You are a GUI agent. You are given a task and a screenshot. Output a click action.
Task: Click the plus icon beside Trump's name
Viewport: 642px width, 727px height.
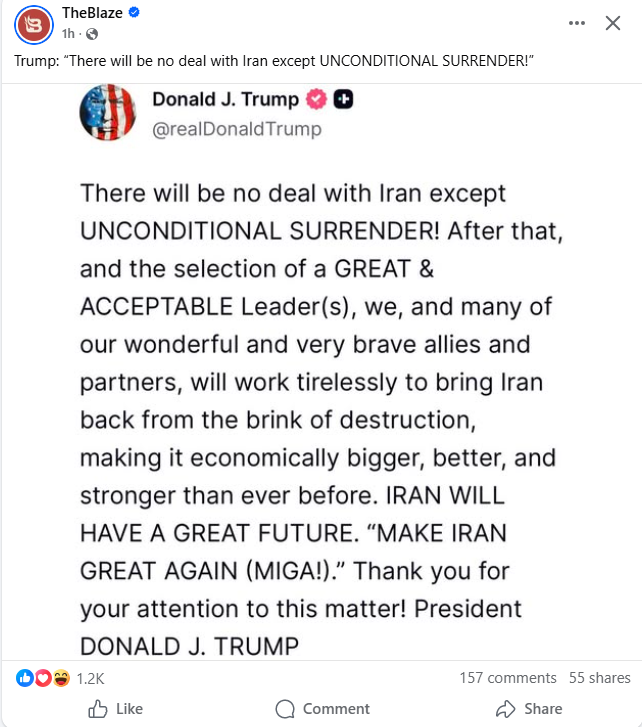point(341,99)
